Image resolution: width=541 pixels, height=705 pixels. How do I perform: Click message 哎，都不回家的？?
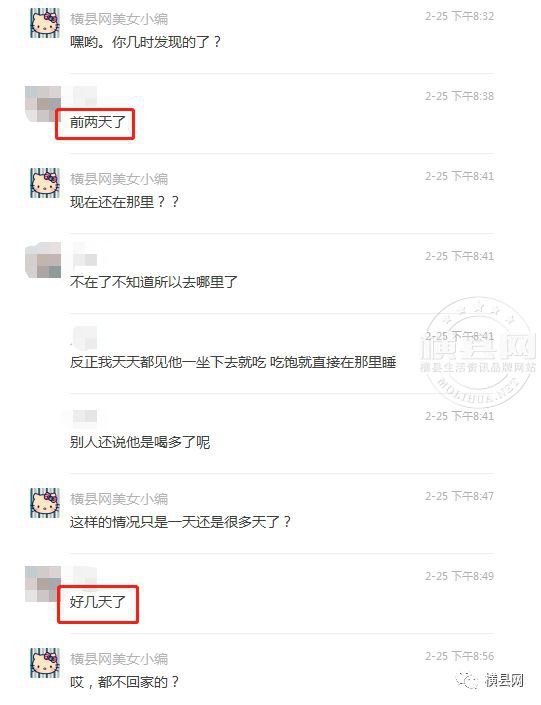(x=124, y=682)
